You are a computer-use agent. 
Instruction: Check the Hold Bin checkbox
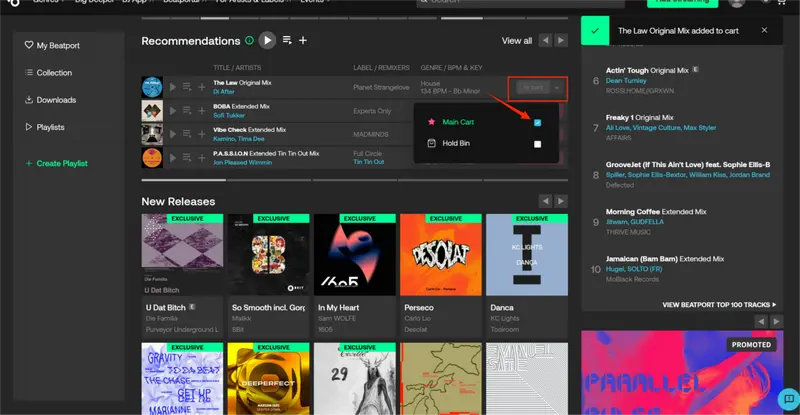[x=537, y=144]
